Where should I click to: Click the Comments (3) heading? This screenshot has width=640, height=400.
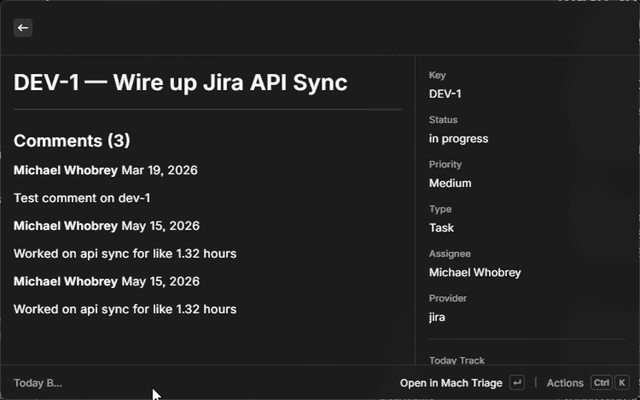pyautogui.click(x=72, y=140)
